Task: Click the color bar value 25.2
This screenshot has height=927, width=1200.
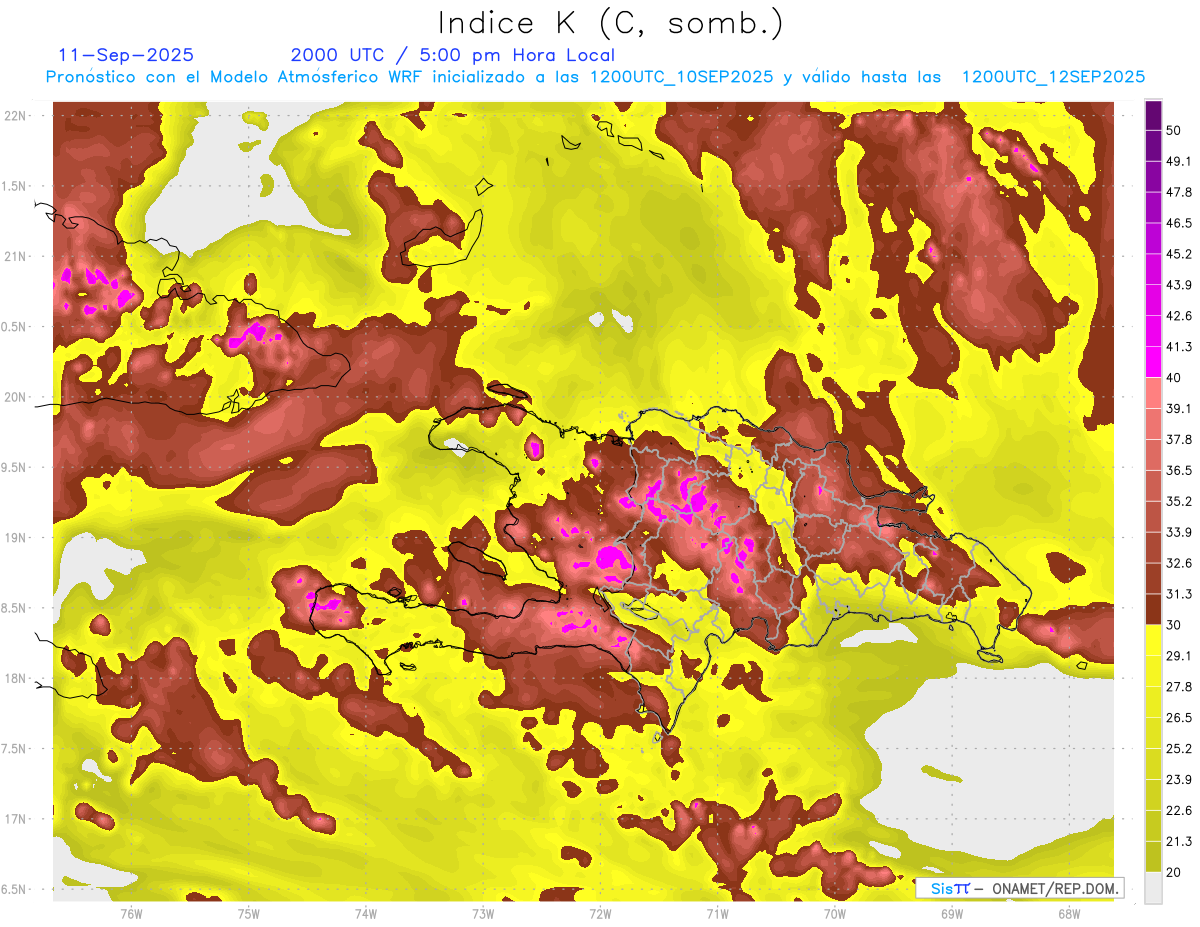Action: (1177, 748)
